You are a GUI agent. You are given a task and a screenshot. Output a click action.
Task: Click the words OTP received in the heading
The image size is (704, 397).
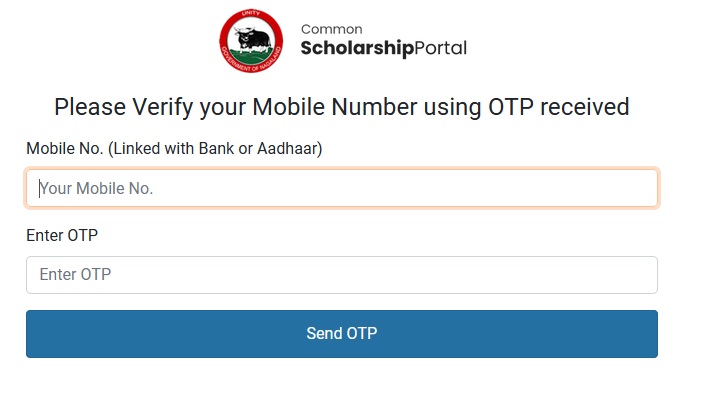[559, 107]
